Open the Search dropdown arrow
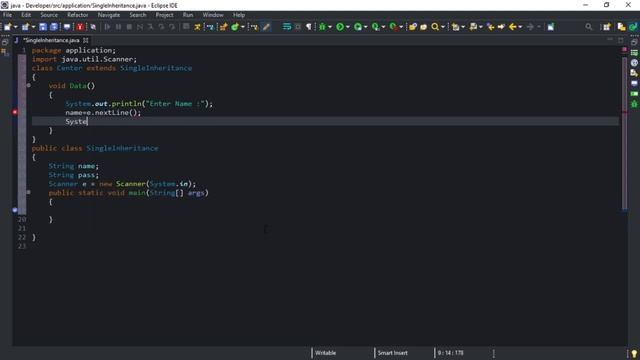Image resolution: width=640 pixels, height=360 pixels. click(x=443, y=27)
